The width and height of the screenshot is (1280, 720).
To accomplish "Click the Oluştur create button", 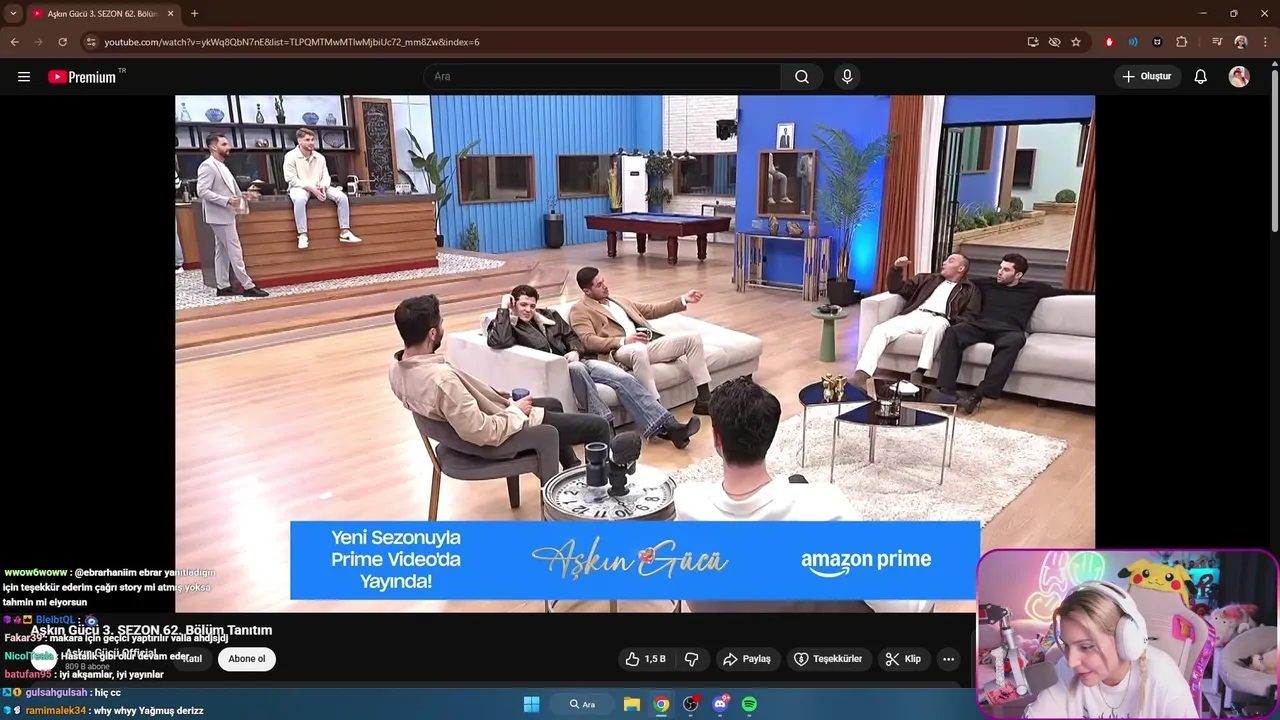I will [1147, 76].
